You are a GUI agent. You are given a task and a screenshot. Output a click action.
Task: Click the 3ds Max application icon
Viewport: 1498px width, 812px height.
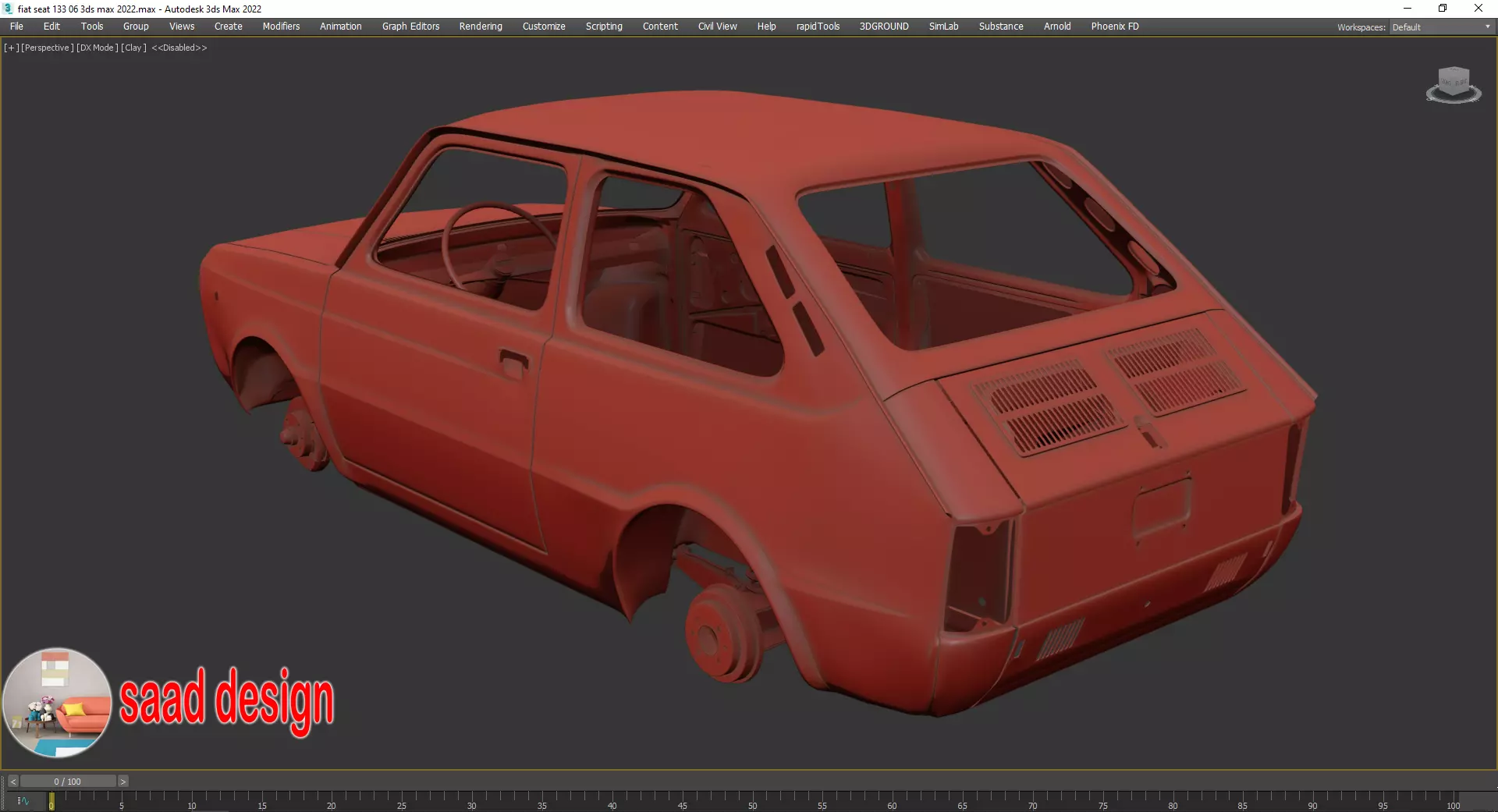point(8,9)
